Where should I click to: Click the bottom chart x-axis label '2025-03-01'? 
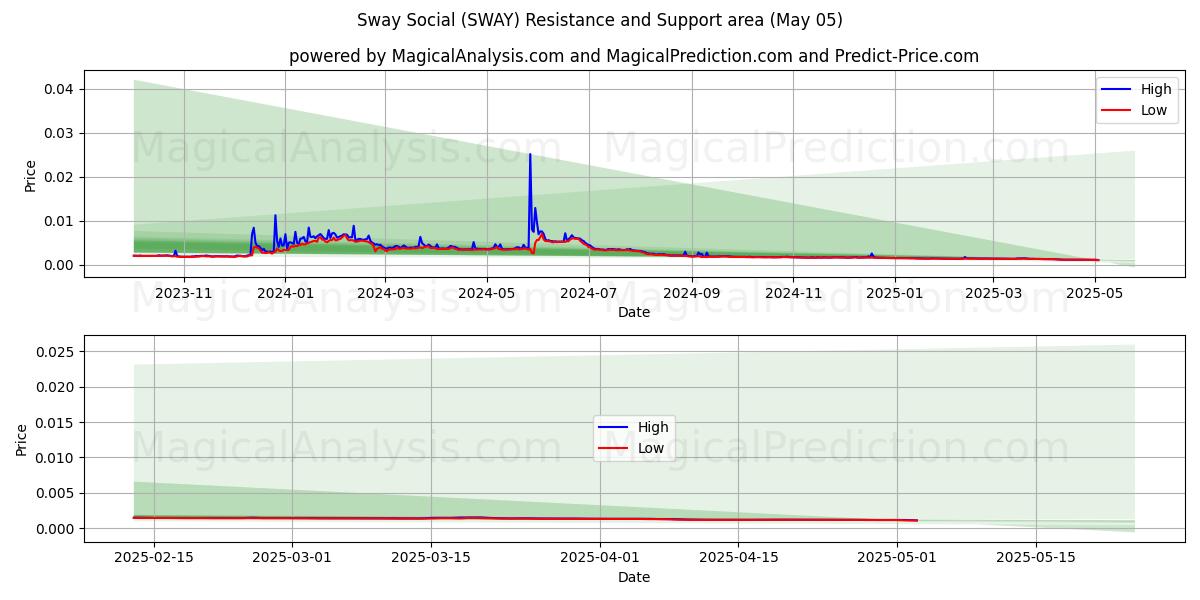click(292, 558)
